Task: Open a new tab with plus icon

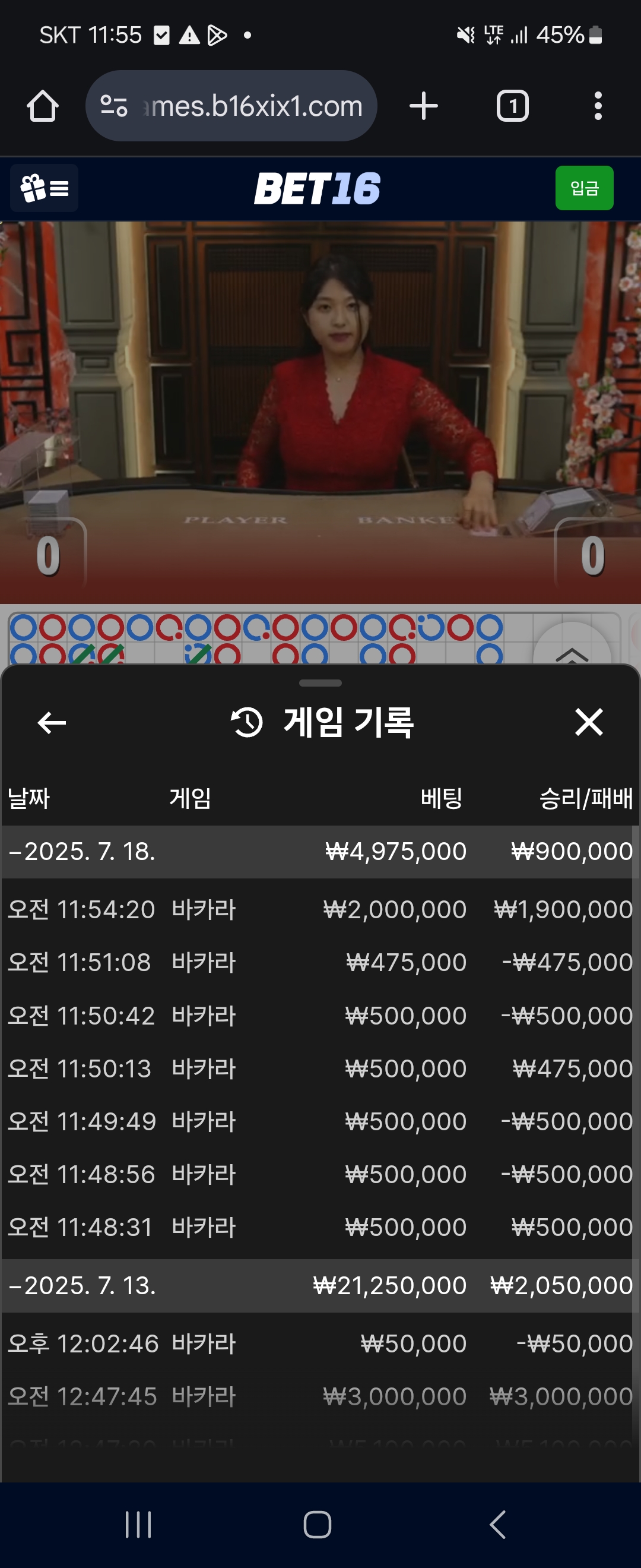Action: [423, 106]
